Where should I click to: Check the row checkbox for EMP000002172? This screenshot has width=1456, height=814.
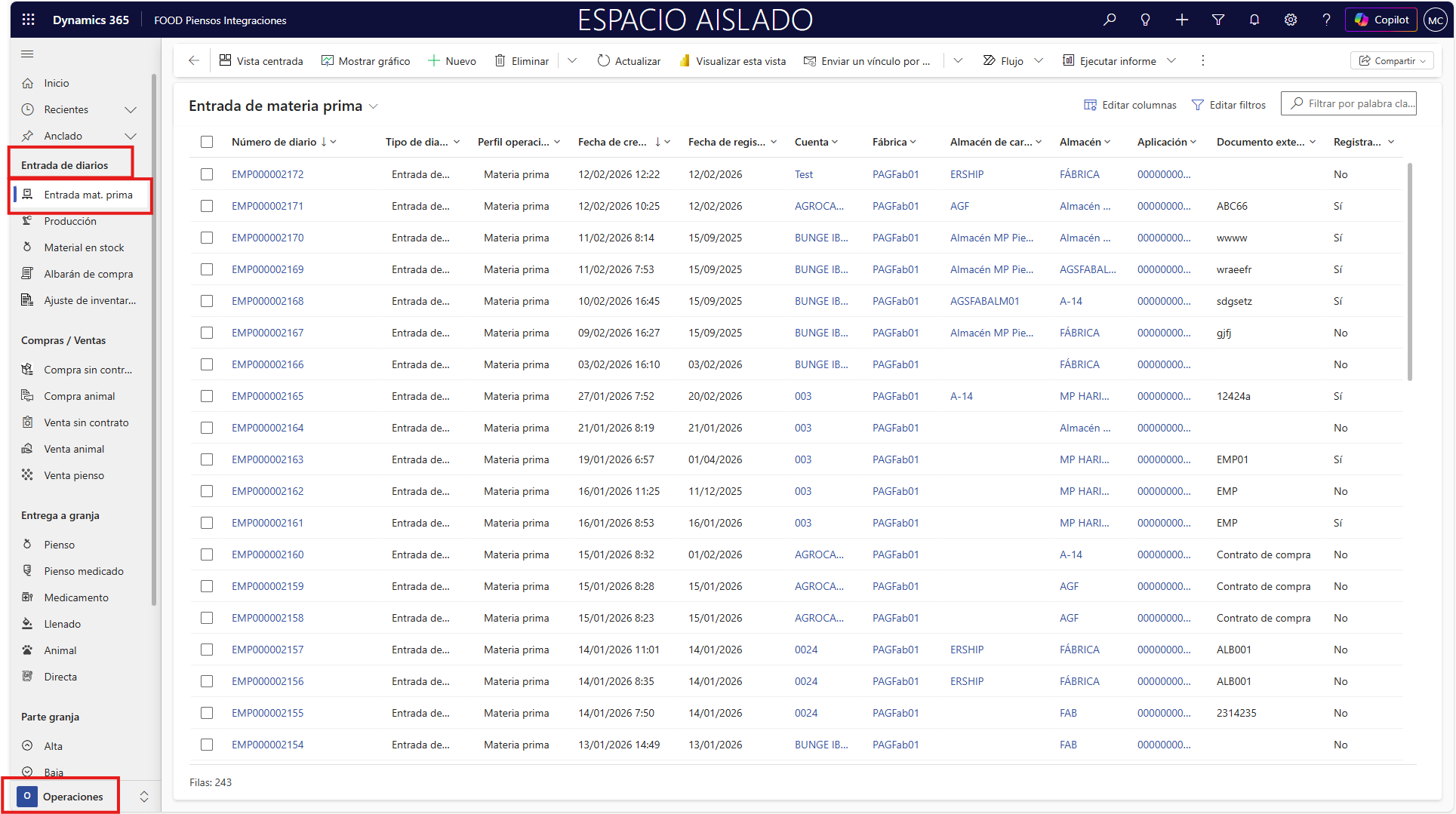tap(207, 174)
